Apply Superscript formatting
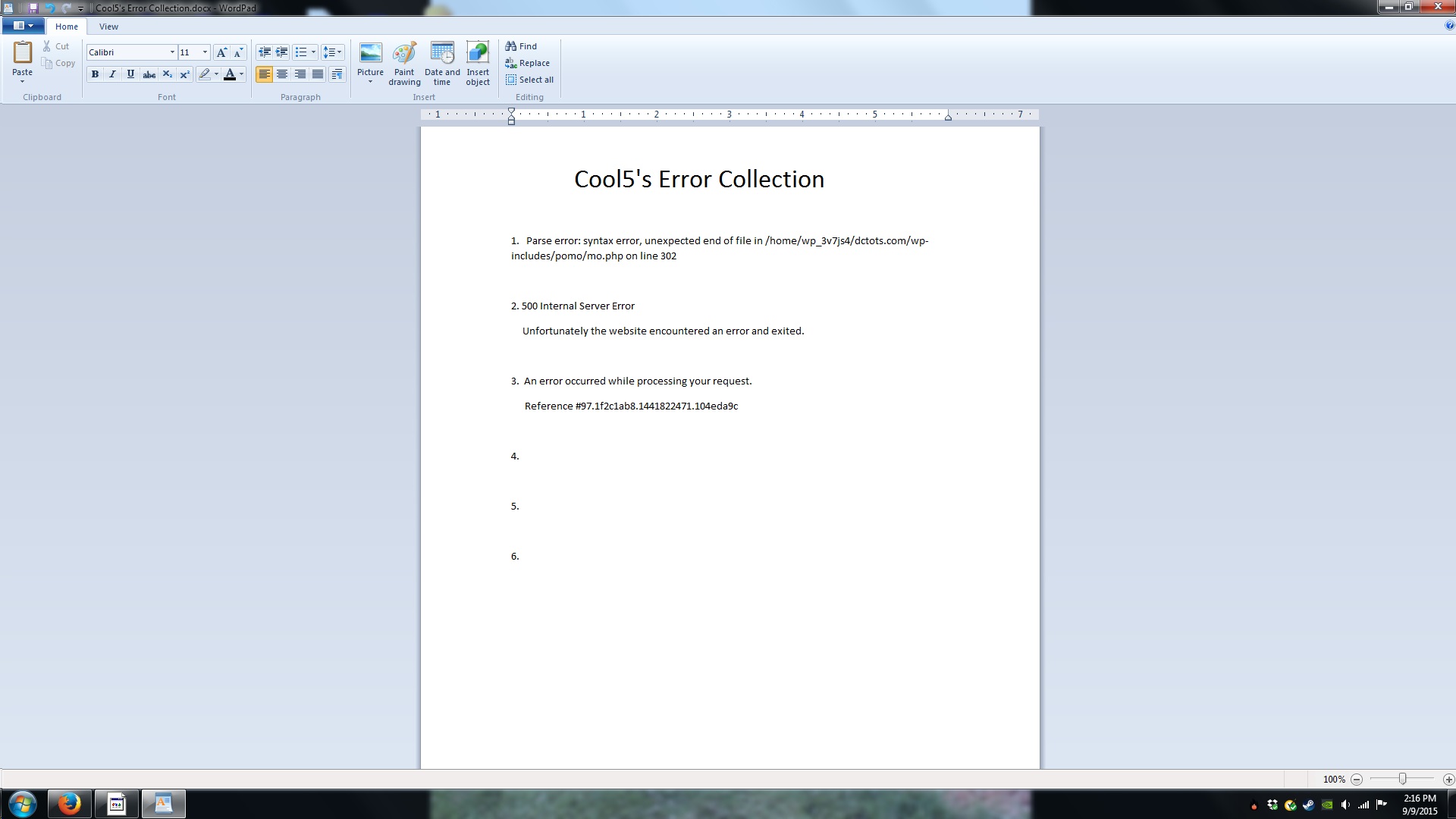This screenshot has width=1456, height=819. tap(185, 74)
